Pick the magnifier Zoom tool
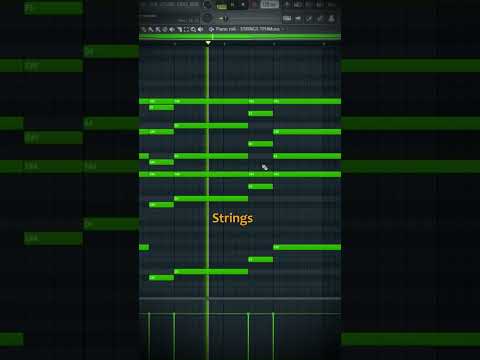Viewport: 480px width, 360px height. click(x=193, y=29)
